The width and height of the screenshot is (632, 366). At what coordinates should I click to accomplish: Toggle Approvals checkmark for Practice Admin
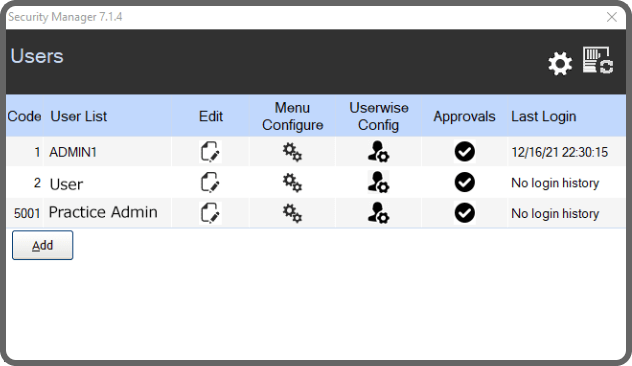click(465, 213)
